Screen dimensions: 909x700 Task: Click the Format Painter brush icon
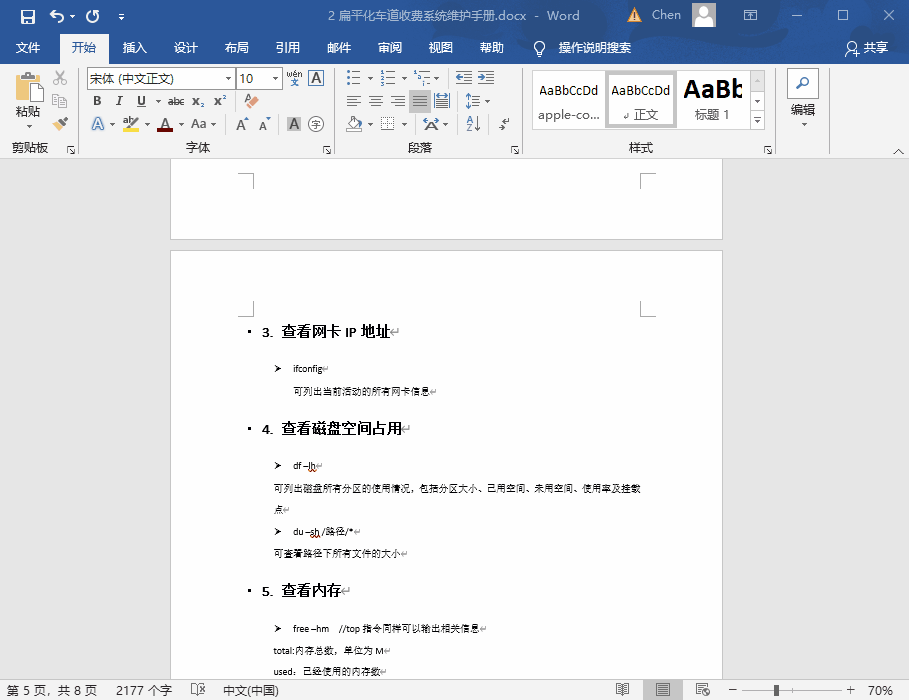[60, 124]
